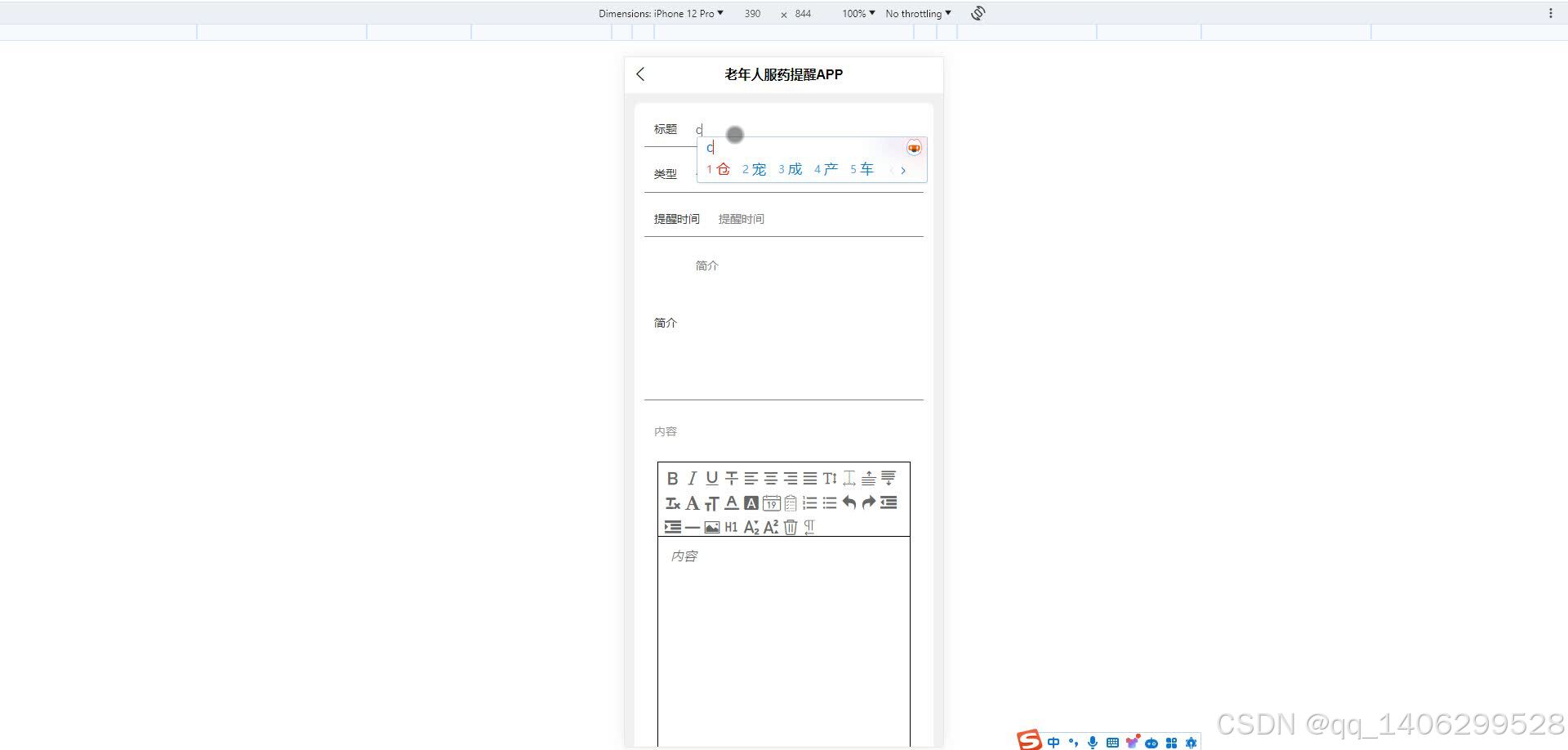Go back using the header arrow
Image resolution: width=1568 pixels, height=750 pixels.
(x=640, y=74)
